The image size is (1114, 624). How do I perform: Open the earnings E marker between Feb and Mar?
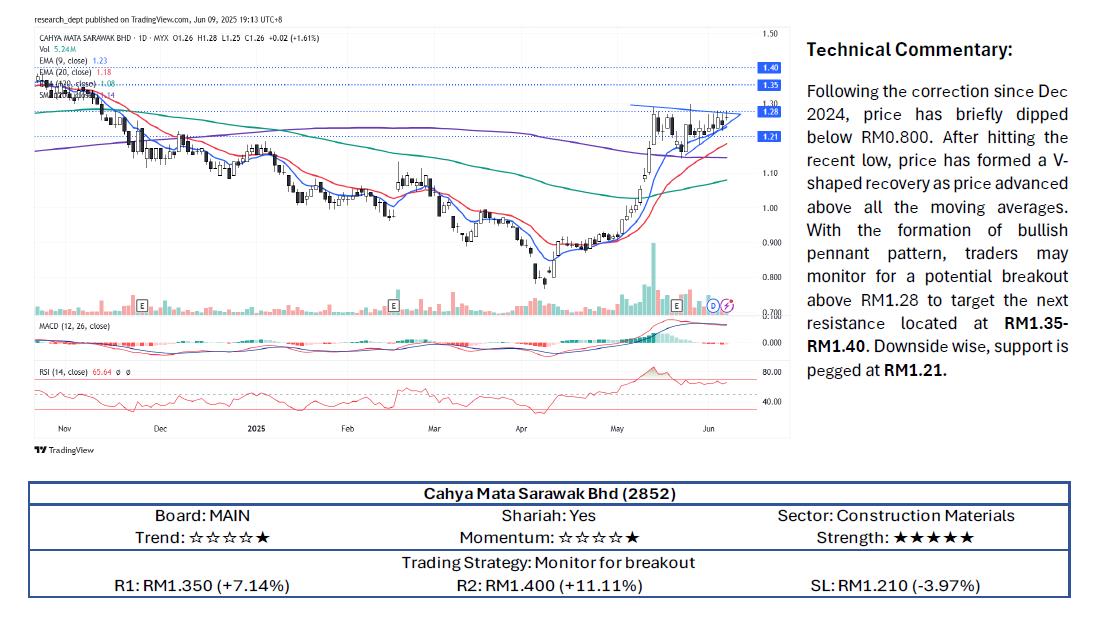click(394, 306)
